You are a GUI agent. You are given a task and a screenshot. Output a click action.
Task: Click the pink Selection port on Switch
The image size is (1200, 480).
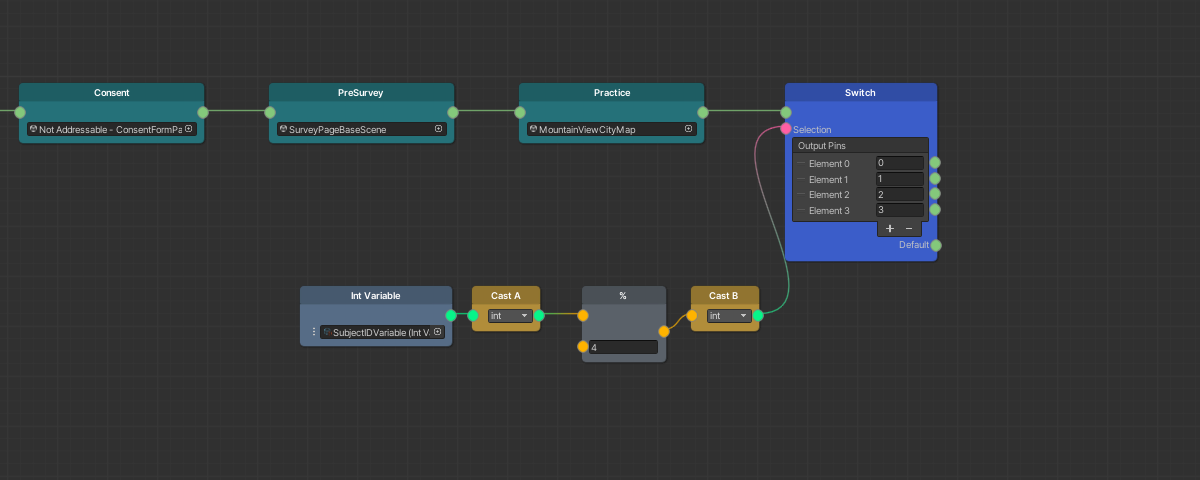786,129
